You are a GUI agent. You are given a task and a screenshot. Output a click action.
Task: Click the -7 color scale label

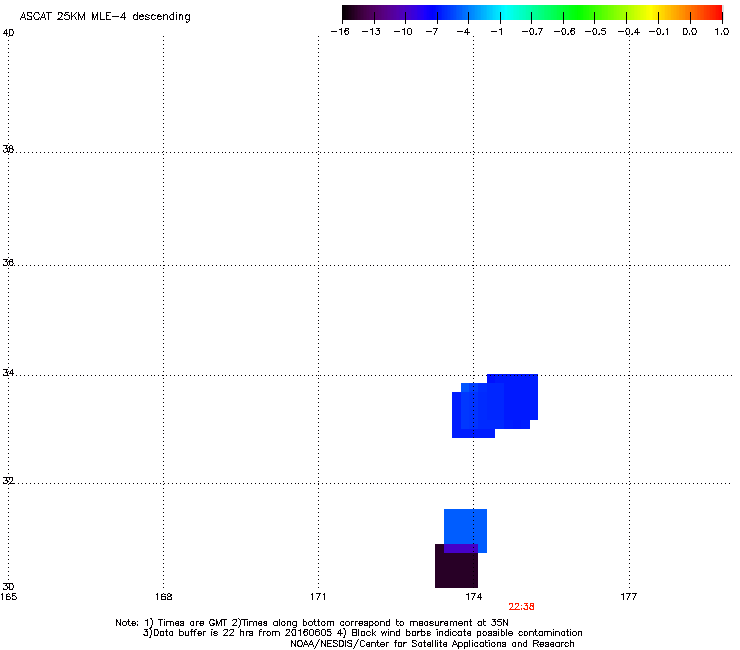click(x=432, y=32)
